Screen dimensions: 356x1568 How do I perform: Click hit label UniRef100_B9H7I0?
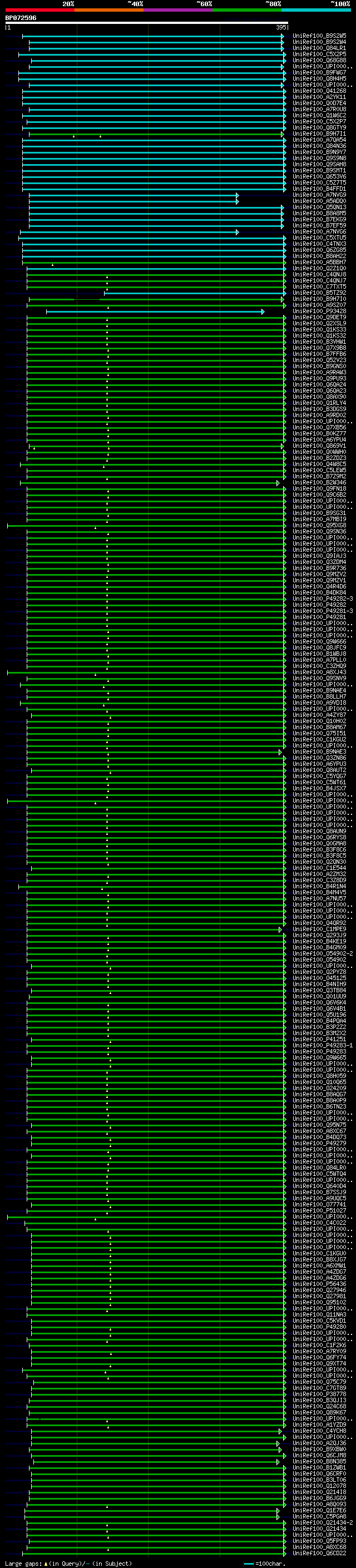click(x=319, y=299)
